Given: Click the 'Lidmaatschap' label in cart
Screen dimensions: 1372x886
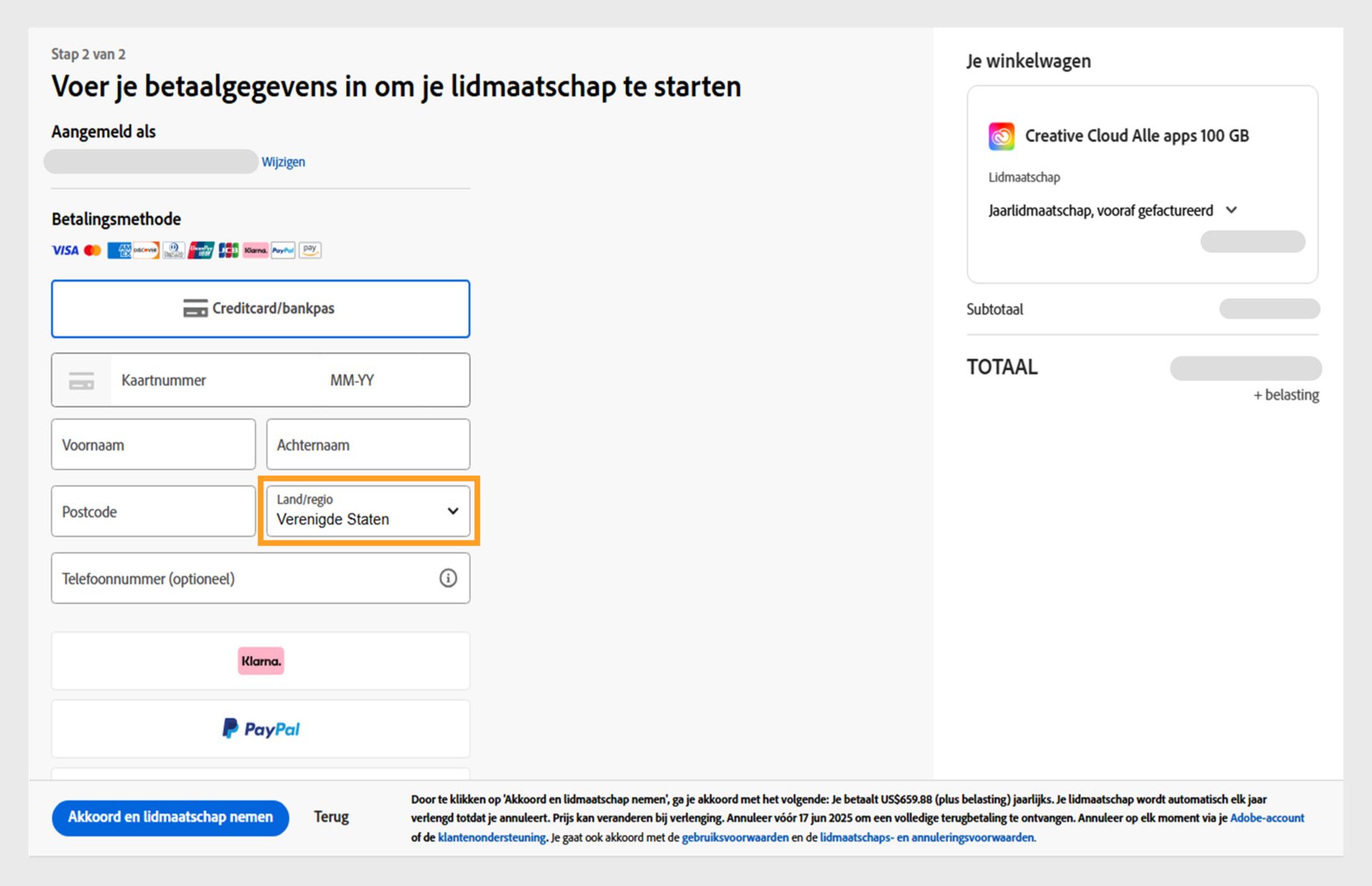Looking at the screenshot, I should tap(1024, 177).
